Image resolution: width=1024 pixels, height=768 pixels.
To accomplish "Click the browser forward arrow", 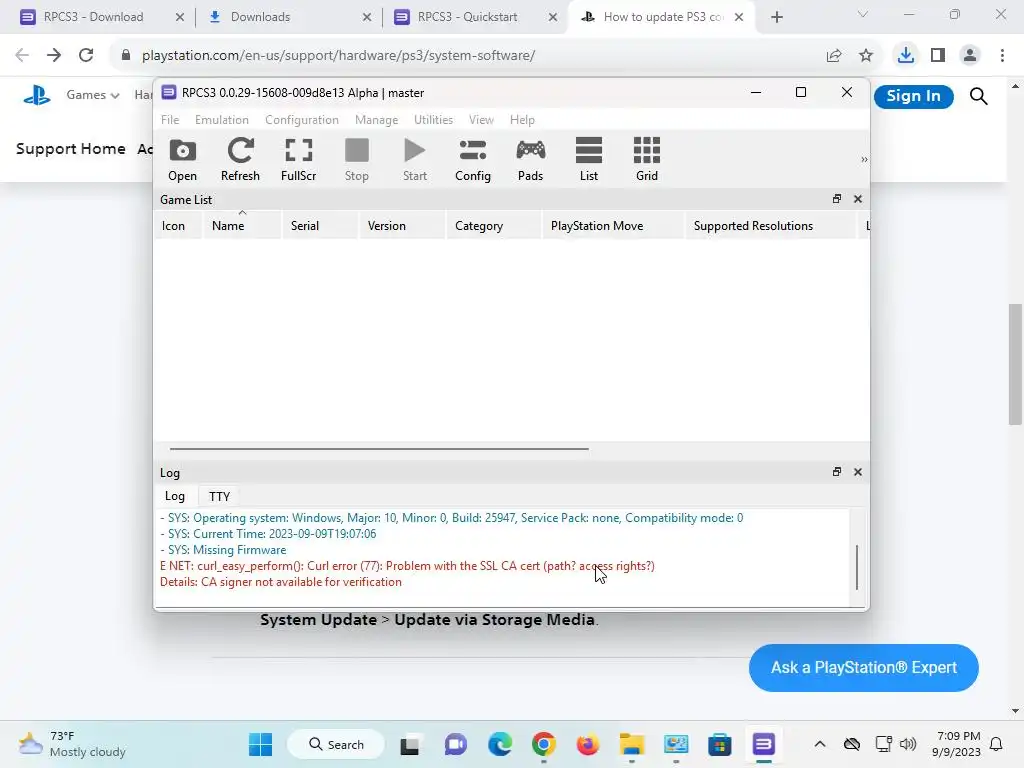I will 54,55.
